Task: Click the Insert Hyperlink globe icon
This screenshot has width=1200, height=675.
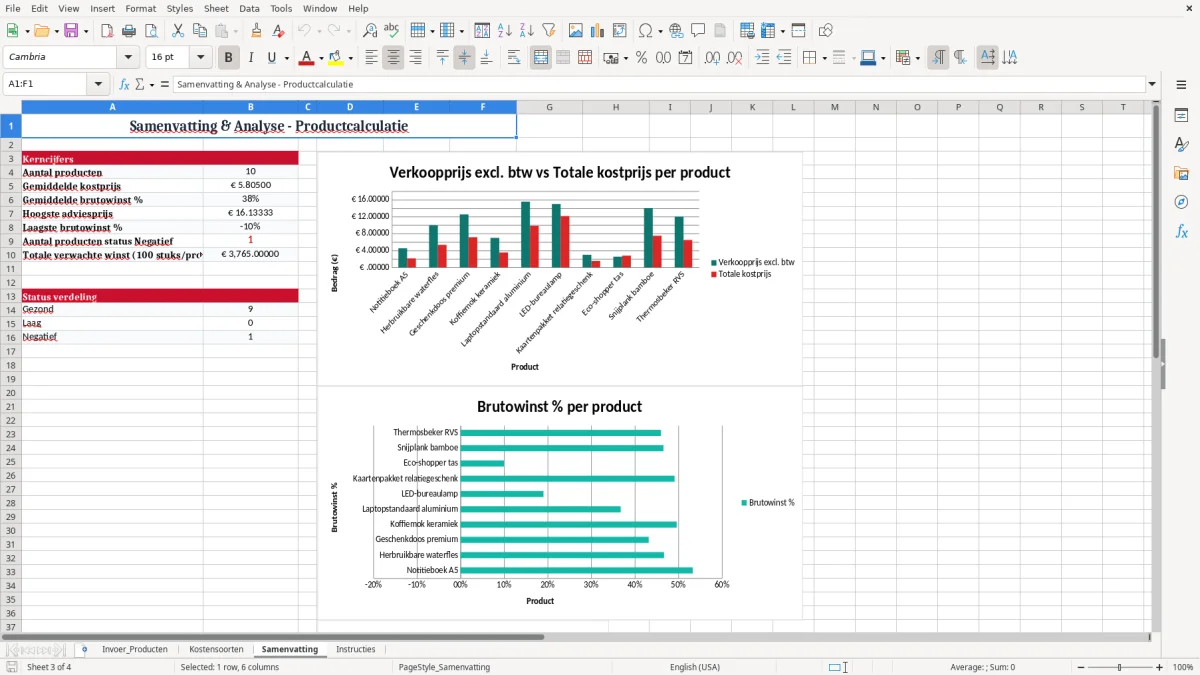Action: [676, 31]
